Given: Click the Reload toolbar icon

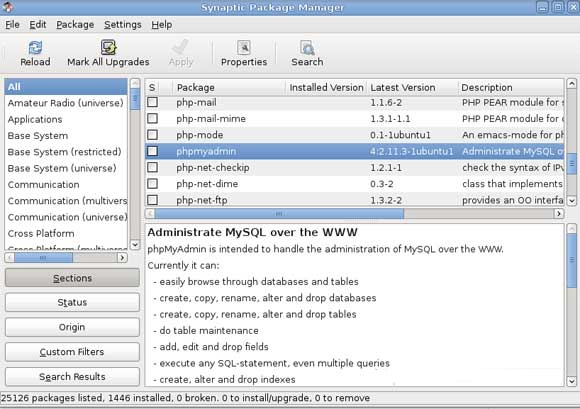Looking at the screenshot, I should tap(35, 47).
